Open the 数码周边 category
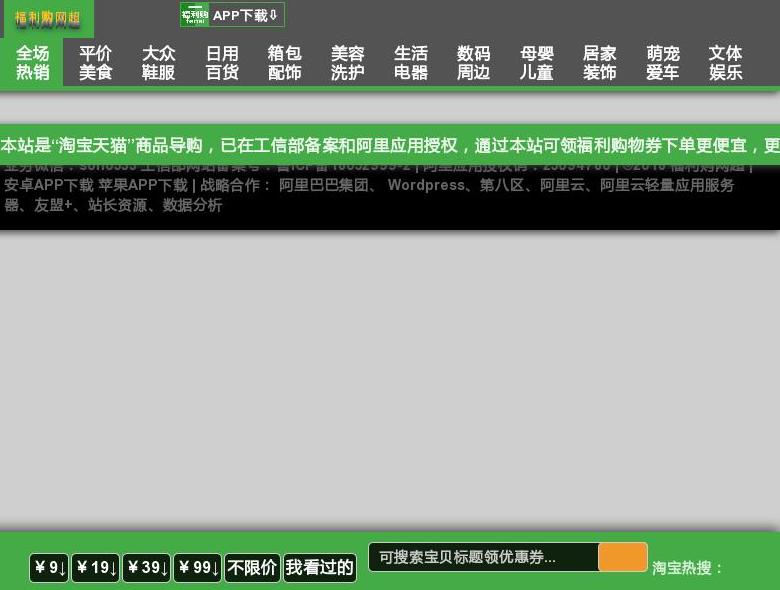The image size is (780, 590). coord(474,63)
